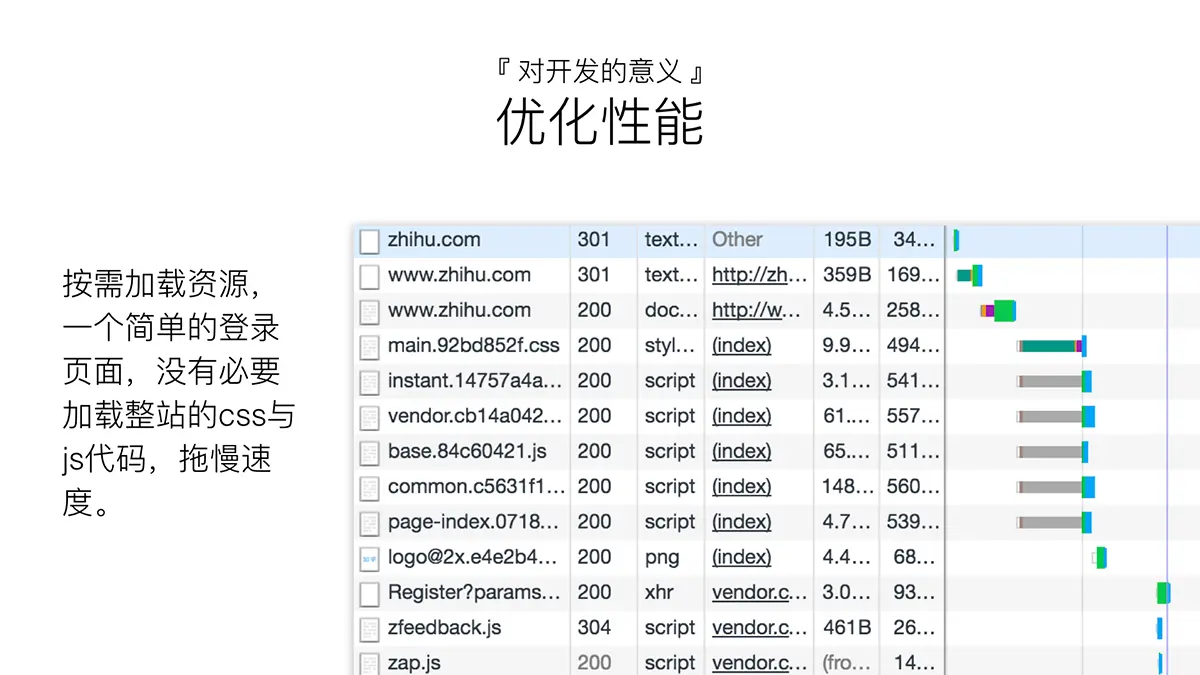Open the (index) initiator for base.84c60421.js
This screenshot has height=675, width=1200.
[742, 451]
